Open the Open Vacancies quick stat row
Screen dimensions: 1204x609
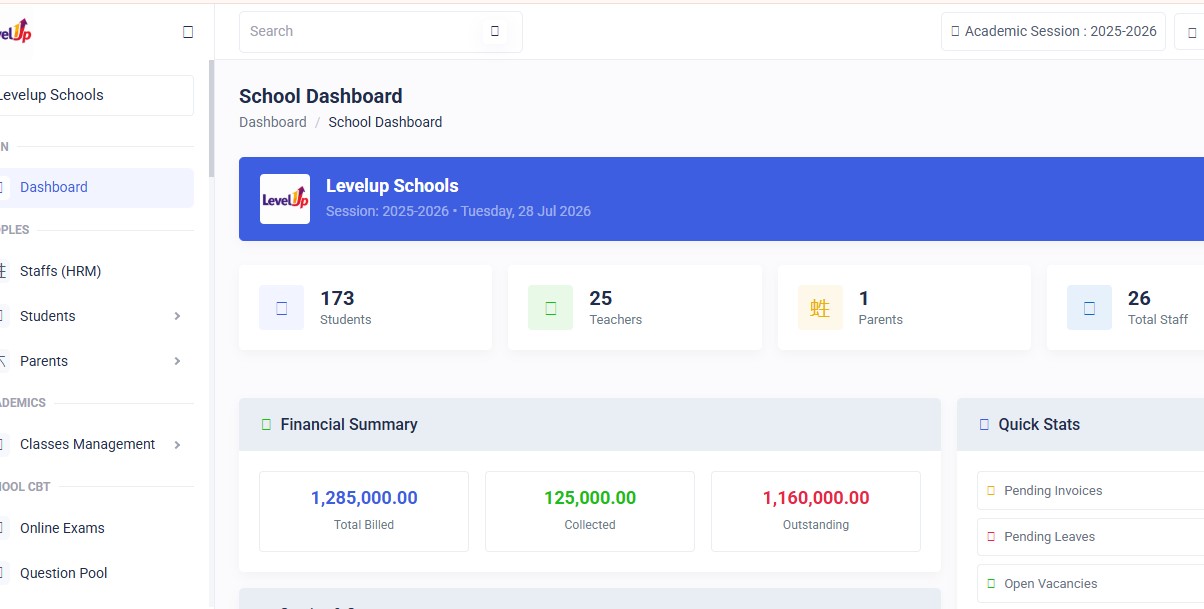tap(1090, 584)
